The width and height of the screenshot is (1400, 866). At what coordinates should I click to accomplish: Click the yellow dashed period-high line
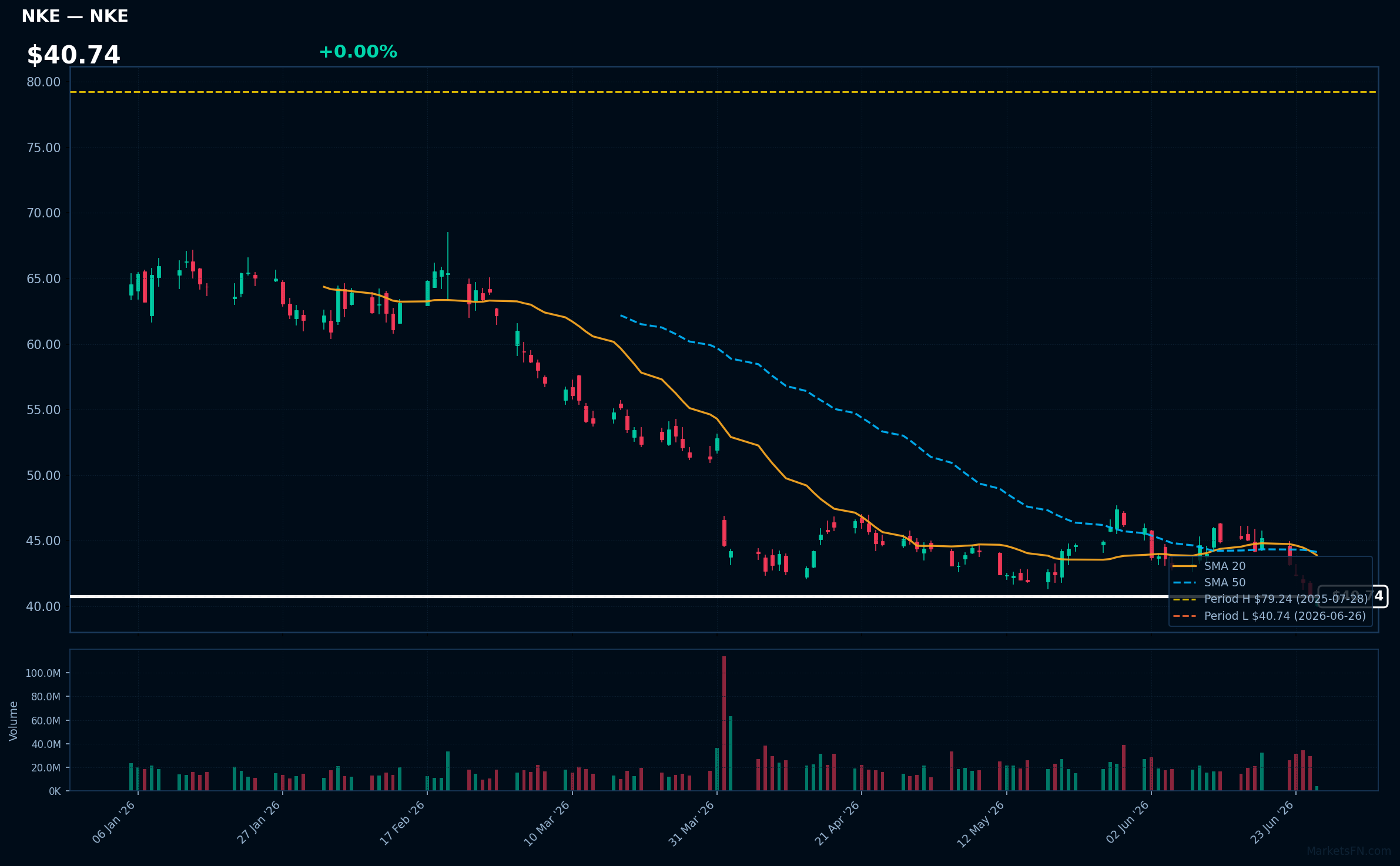point(724,92)
